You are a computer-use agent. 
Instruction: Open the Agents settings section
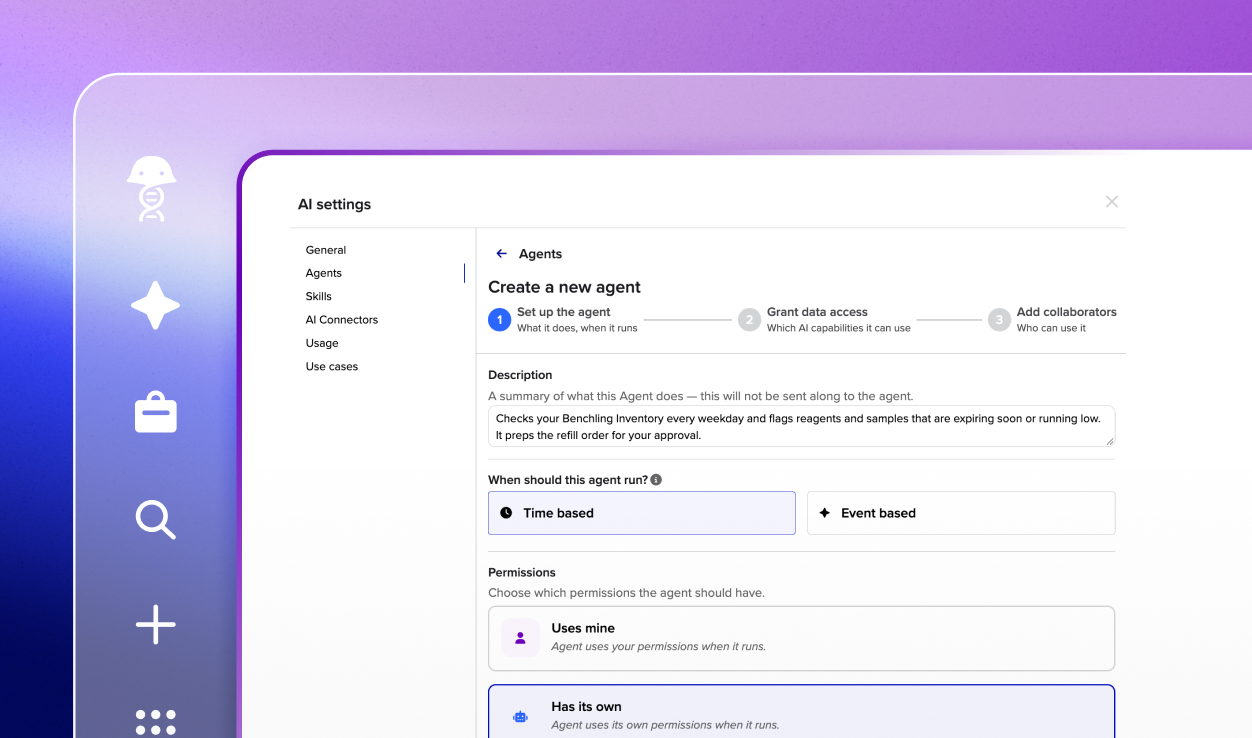pos(324,273)
